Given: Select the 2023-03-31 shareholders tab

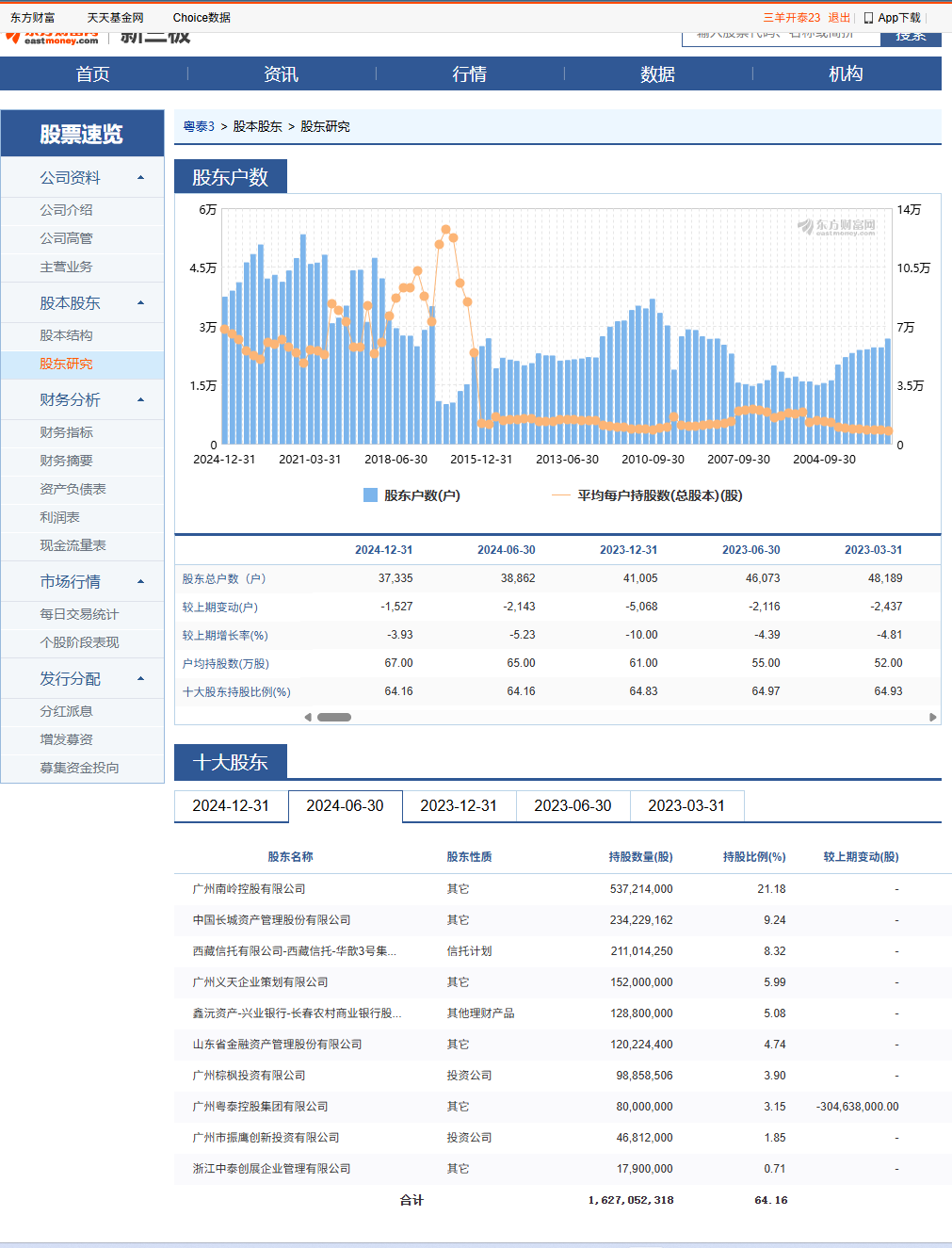Looking at the screenshot, I should (686, 806).
